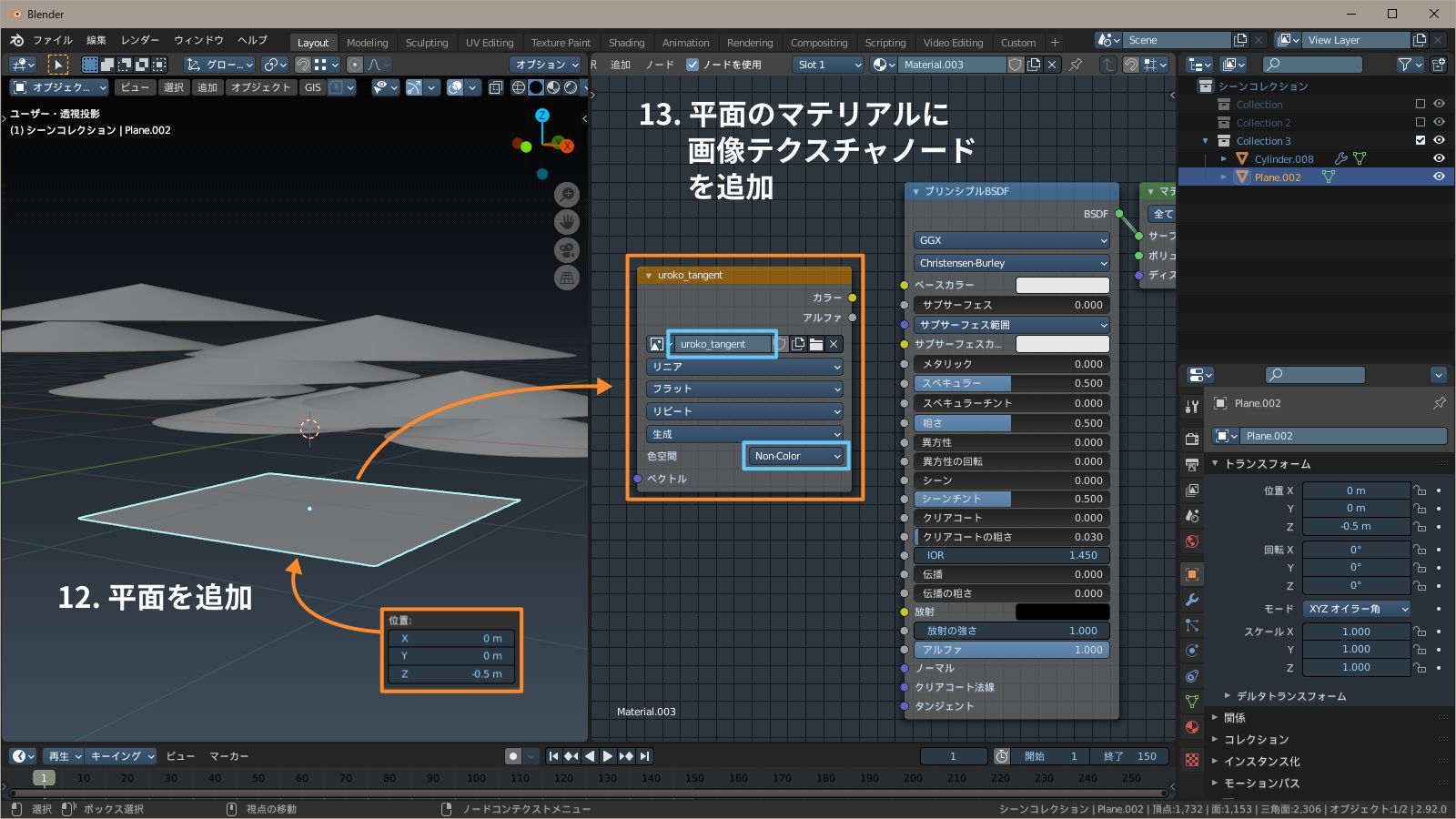
Task: Switch to the Shading workspace tab
Action: (x=627, y=42)
